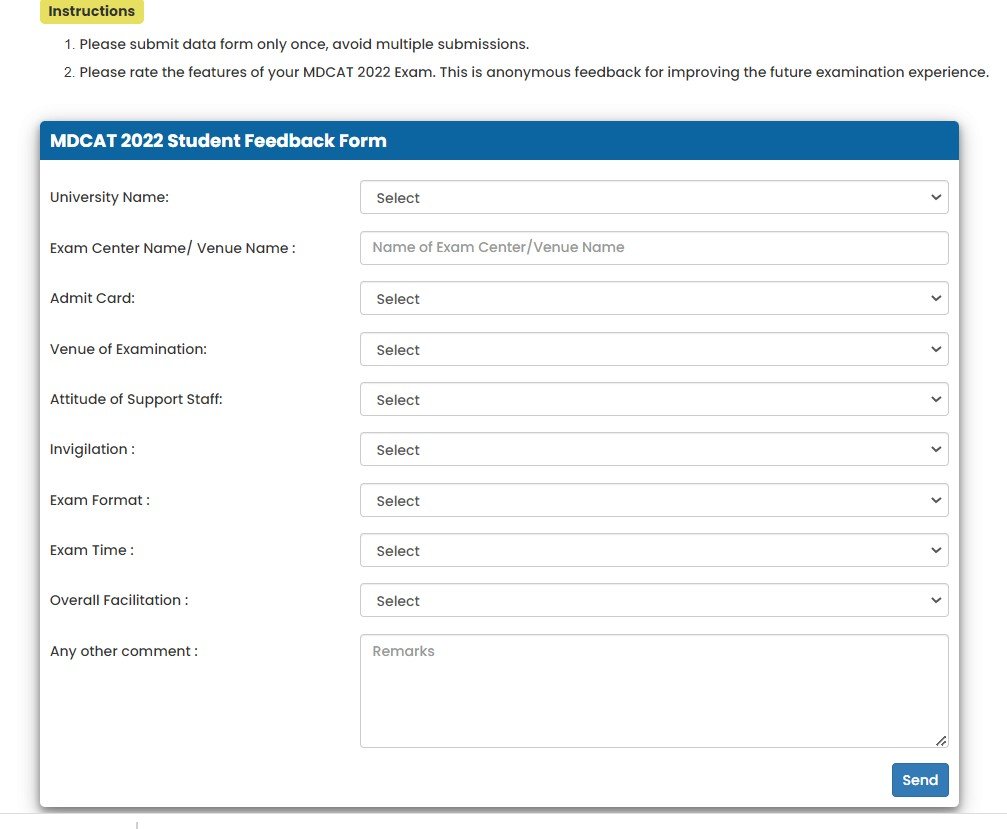The width and height of the screenshot is (1007, 829).
Task: Click the Exam Format label text
Action: coord(99,500)
